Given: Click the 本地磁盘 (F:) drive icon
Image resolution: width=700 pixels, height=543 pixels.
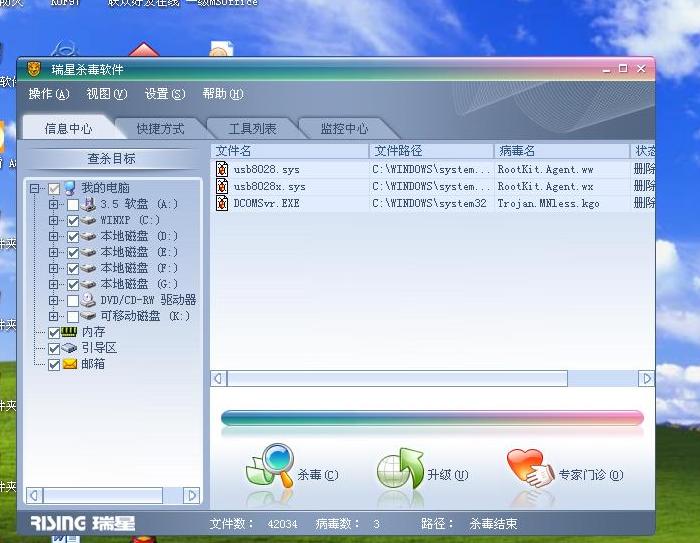Looking at the screenshot, I should point(88,268).
